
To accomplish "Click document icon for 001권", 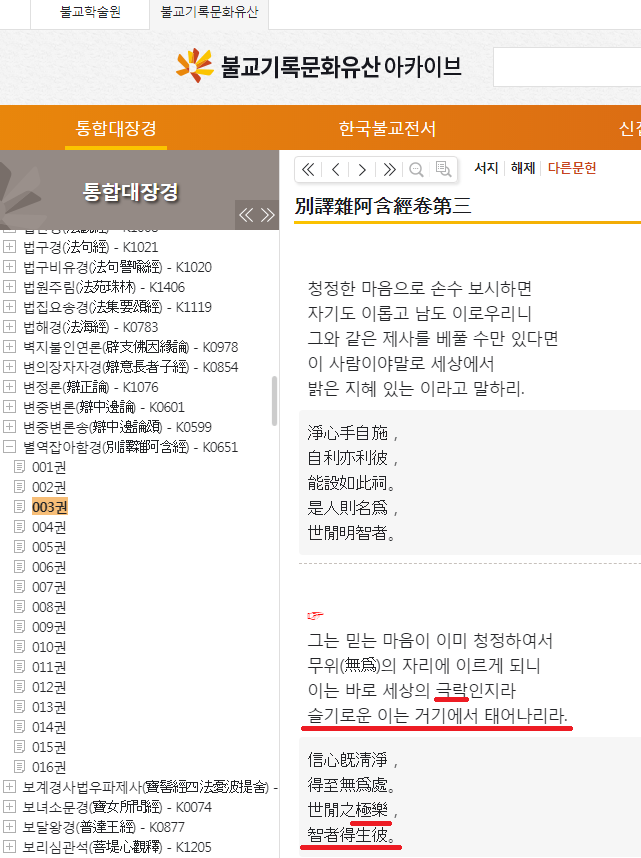I will pos(20,467).
